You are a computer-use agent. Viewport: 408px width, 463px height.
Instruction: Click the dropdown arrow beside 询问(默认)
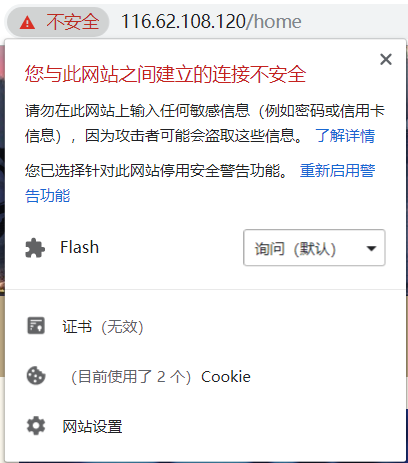371,248
